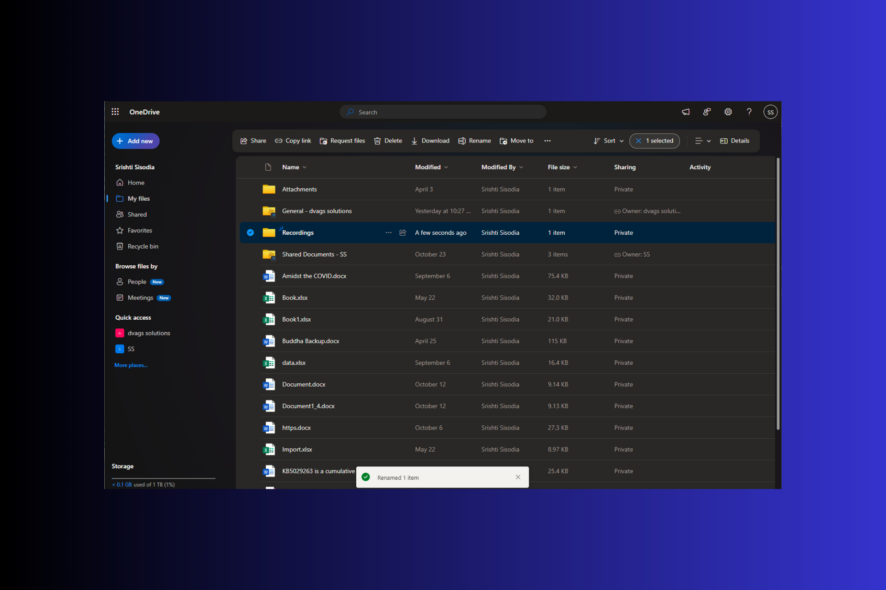
Task: Open OneDrive settings gear icon
Action: [x=728, y=112]
